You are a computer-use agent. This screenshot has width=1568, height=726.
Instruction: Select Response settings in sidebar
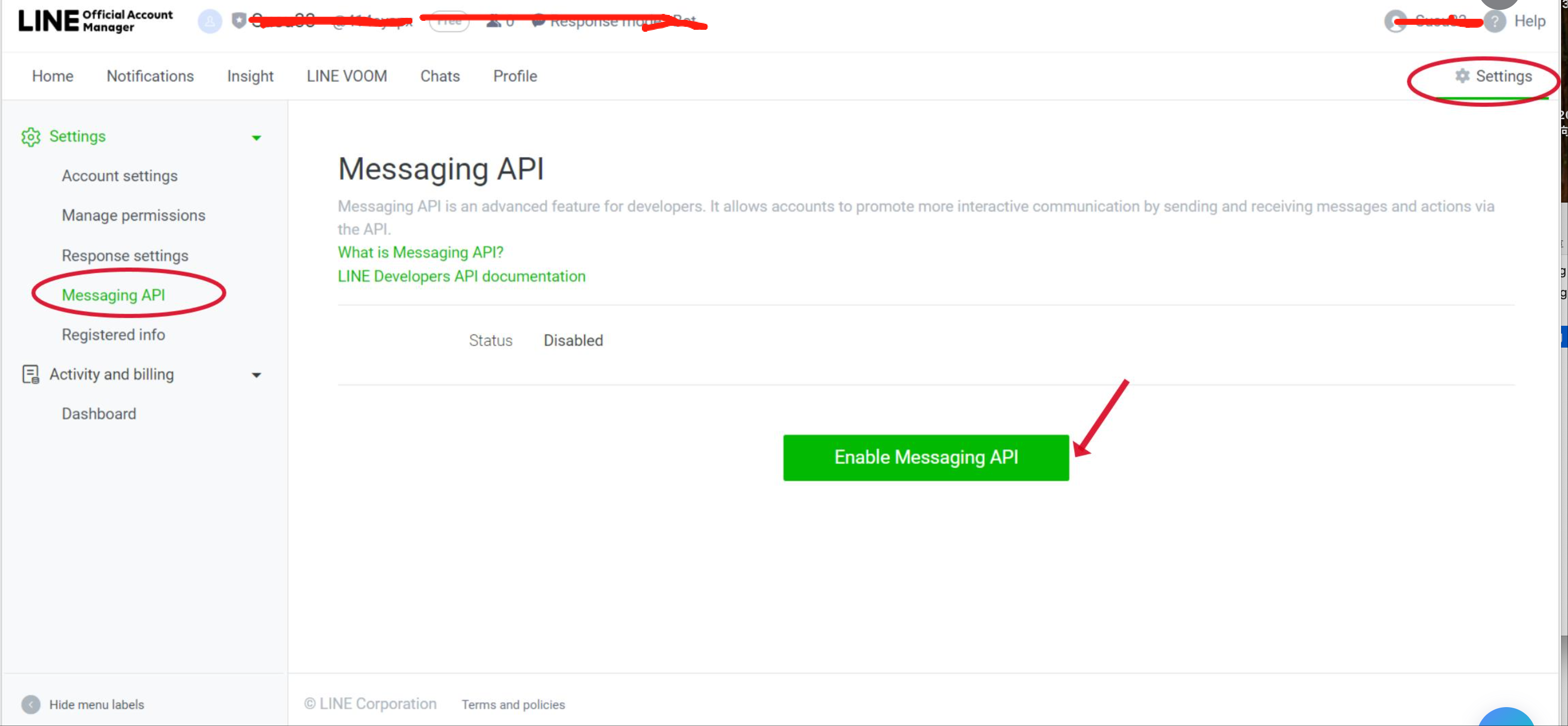[x=125, y=256]
